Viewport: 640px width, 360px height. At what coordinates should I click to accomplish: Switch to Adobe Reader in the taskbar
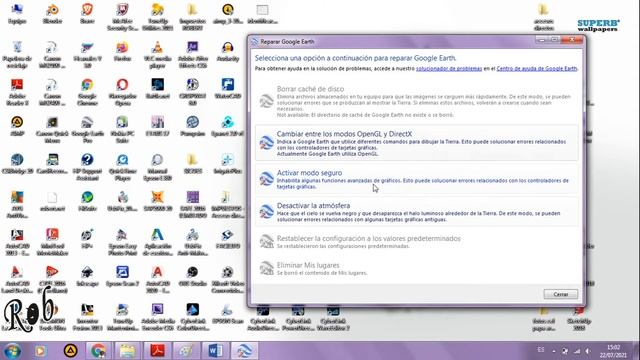[x=158, y=351]
